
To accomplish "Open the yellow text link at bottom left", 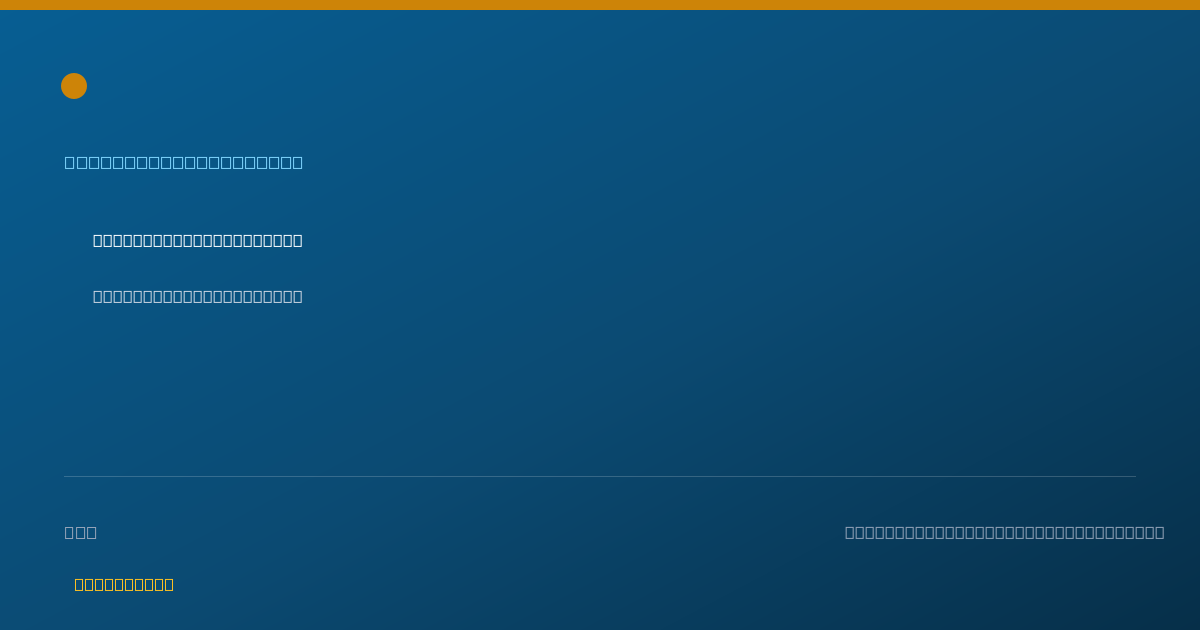I will coord(124,584).
